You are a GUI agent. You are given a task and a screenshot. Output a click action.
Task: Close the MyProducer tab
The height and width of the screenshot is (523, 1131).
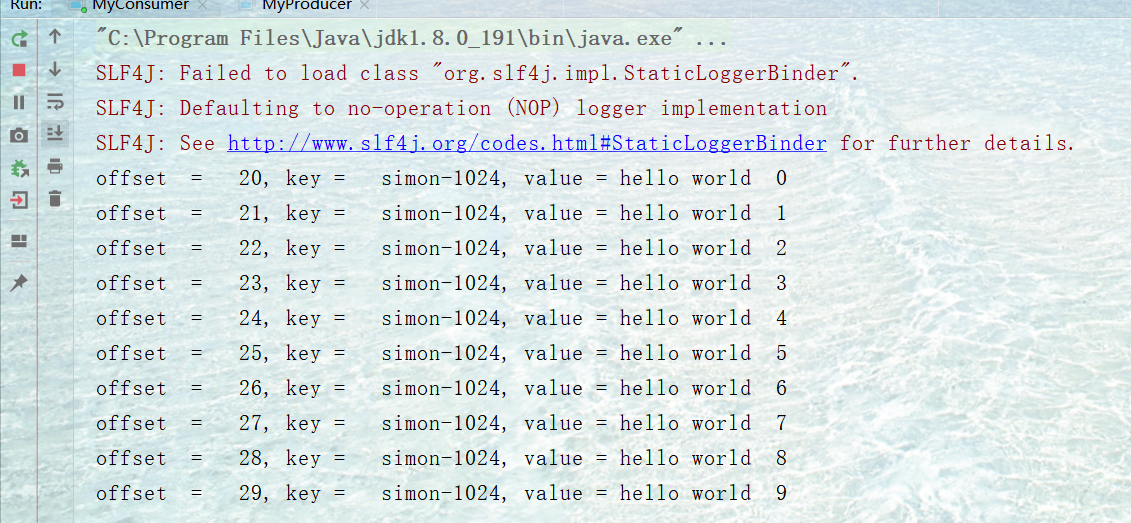[x=364, y=6]
